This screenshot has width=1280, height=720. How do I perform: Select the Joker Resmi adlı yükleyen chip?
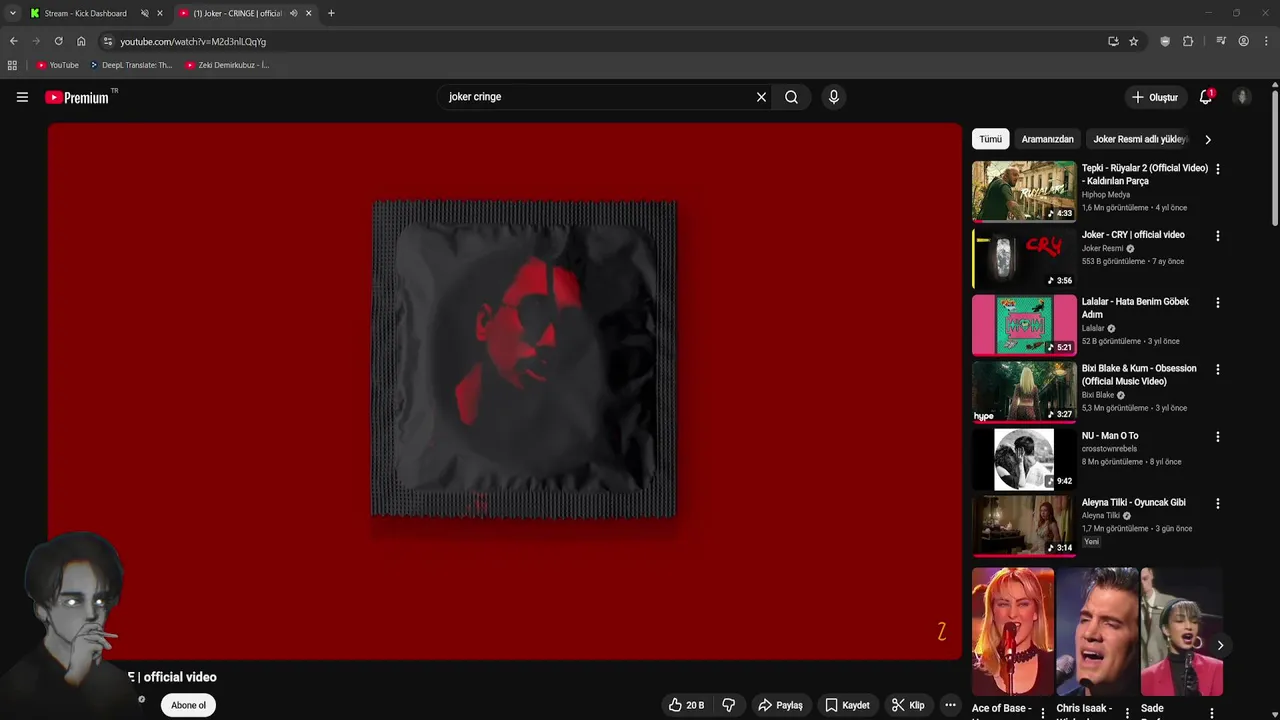1140,139
